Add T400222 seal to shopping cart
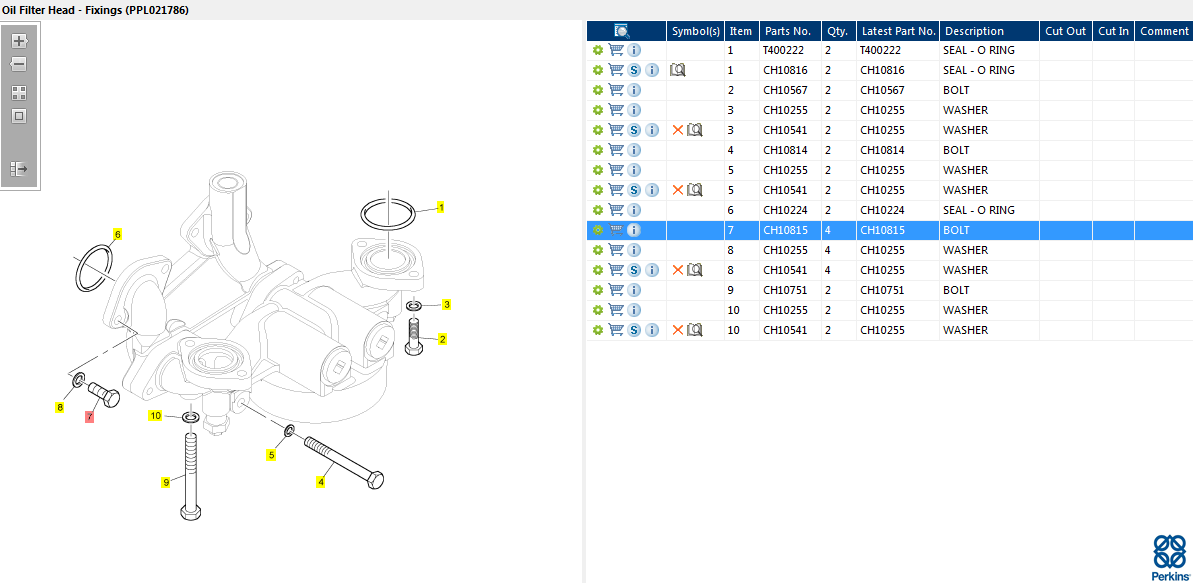The width and height of the screenshot is (1193, 583). pyautogui.click(x=616, y=50)
